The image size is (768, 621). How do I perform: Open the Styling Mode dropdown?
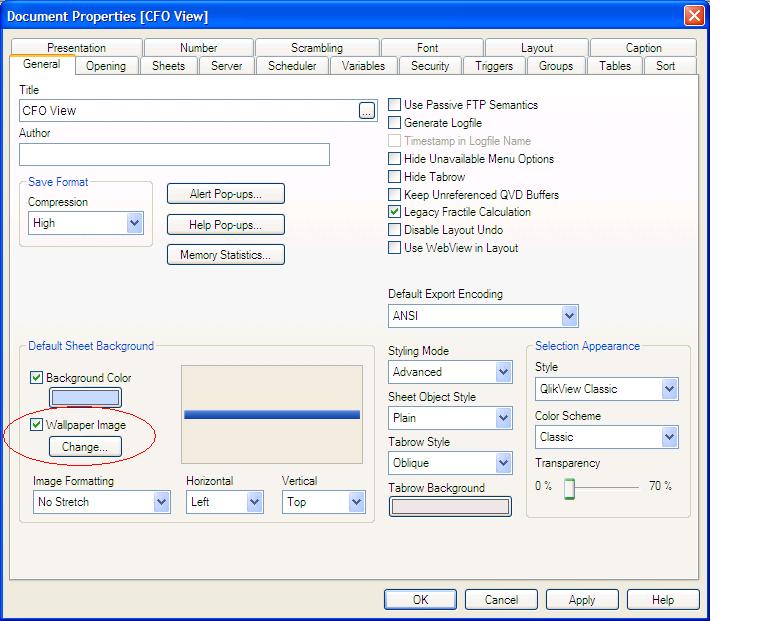503,372
